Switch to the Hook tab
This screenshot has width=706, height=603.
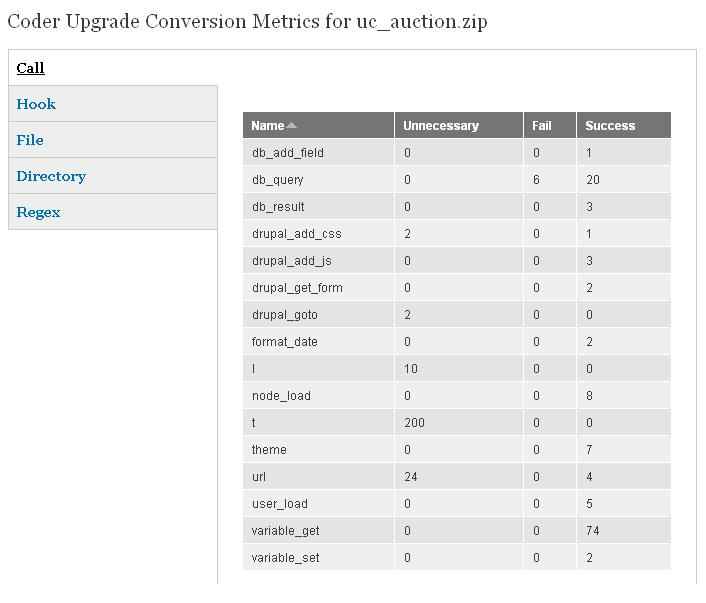(36, 104)
